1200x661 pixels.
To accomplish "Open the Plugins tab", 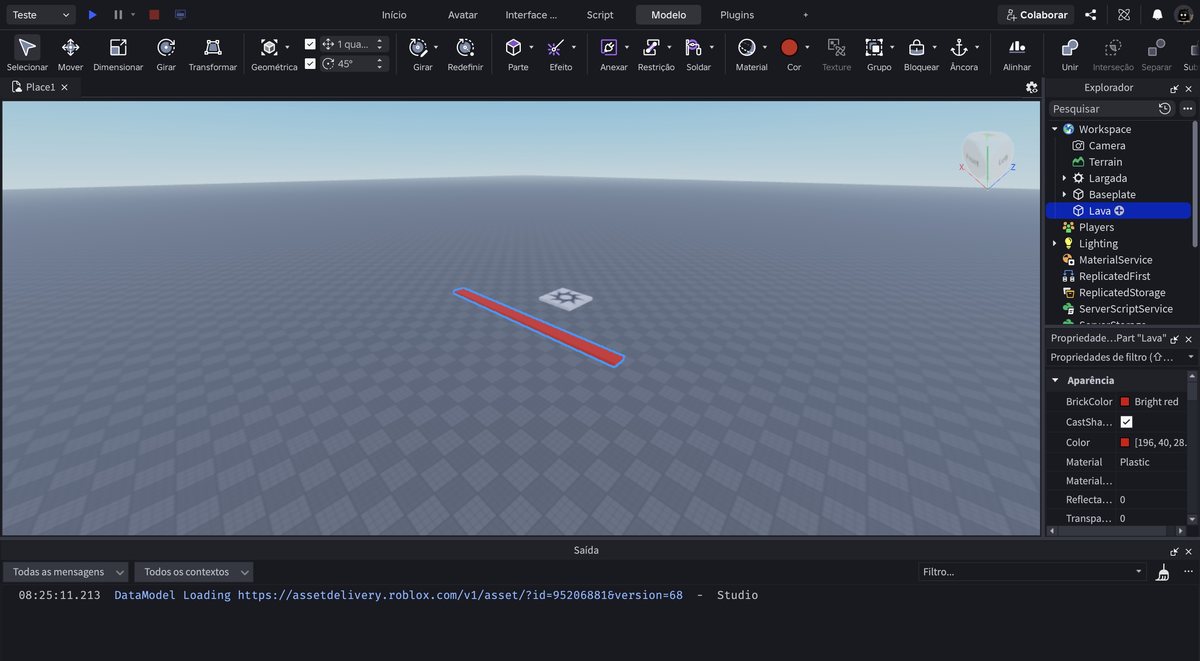I will (737, 15).
